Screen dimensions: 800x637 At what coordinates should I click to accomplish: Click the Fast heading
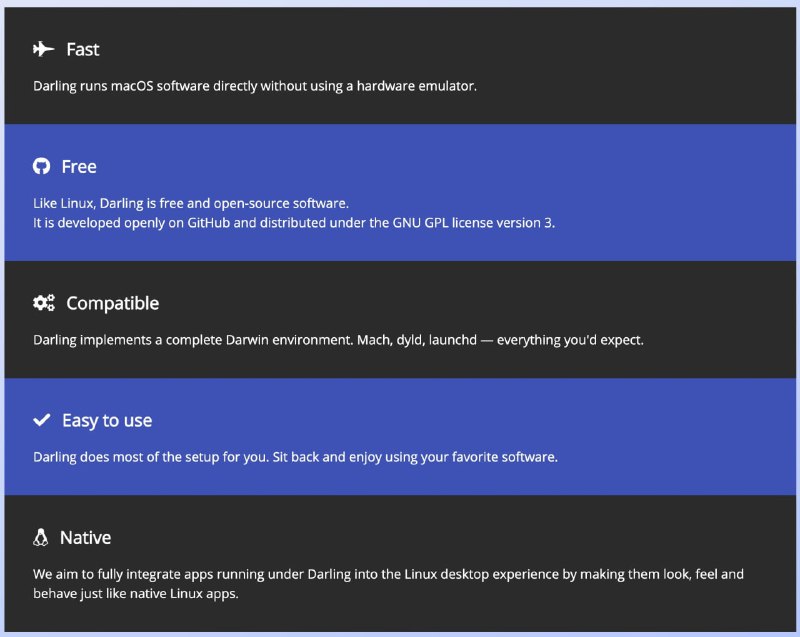(x=83, y=49)
